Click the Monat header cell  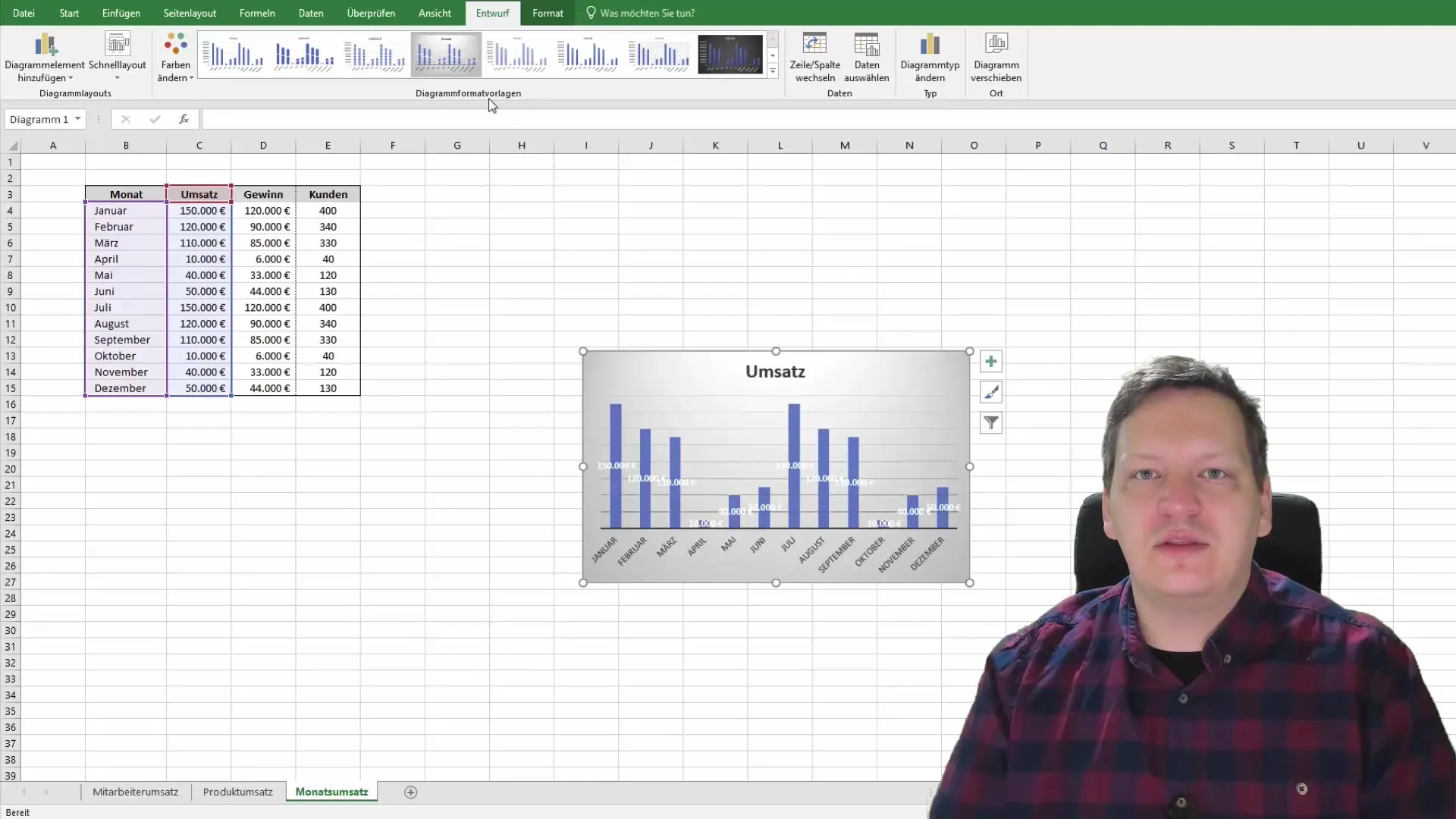126,194
